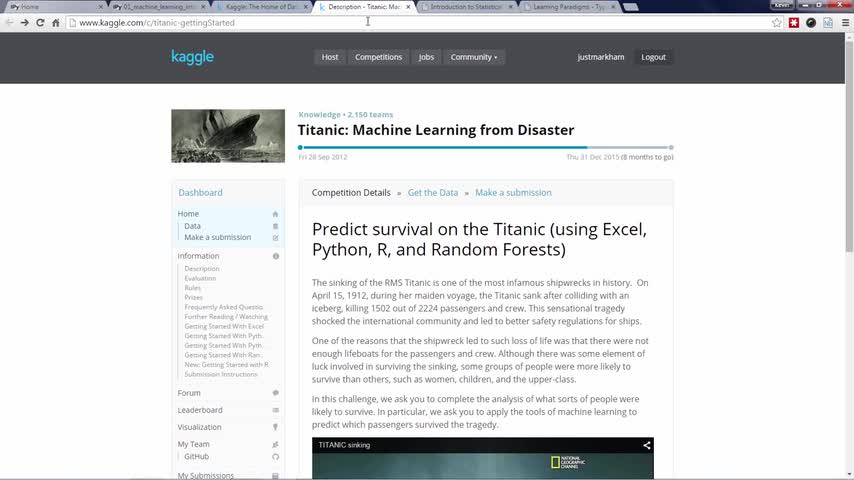Open the justmarkham profile link
The height and width of the screenshot is (480, 854).
(x=601, y=57)
